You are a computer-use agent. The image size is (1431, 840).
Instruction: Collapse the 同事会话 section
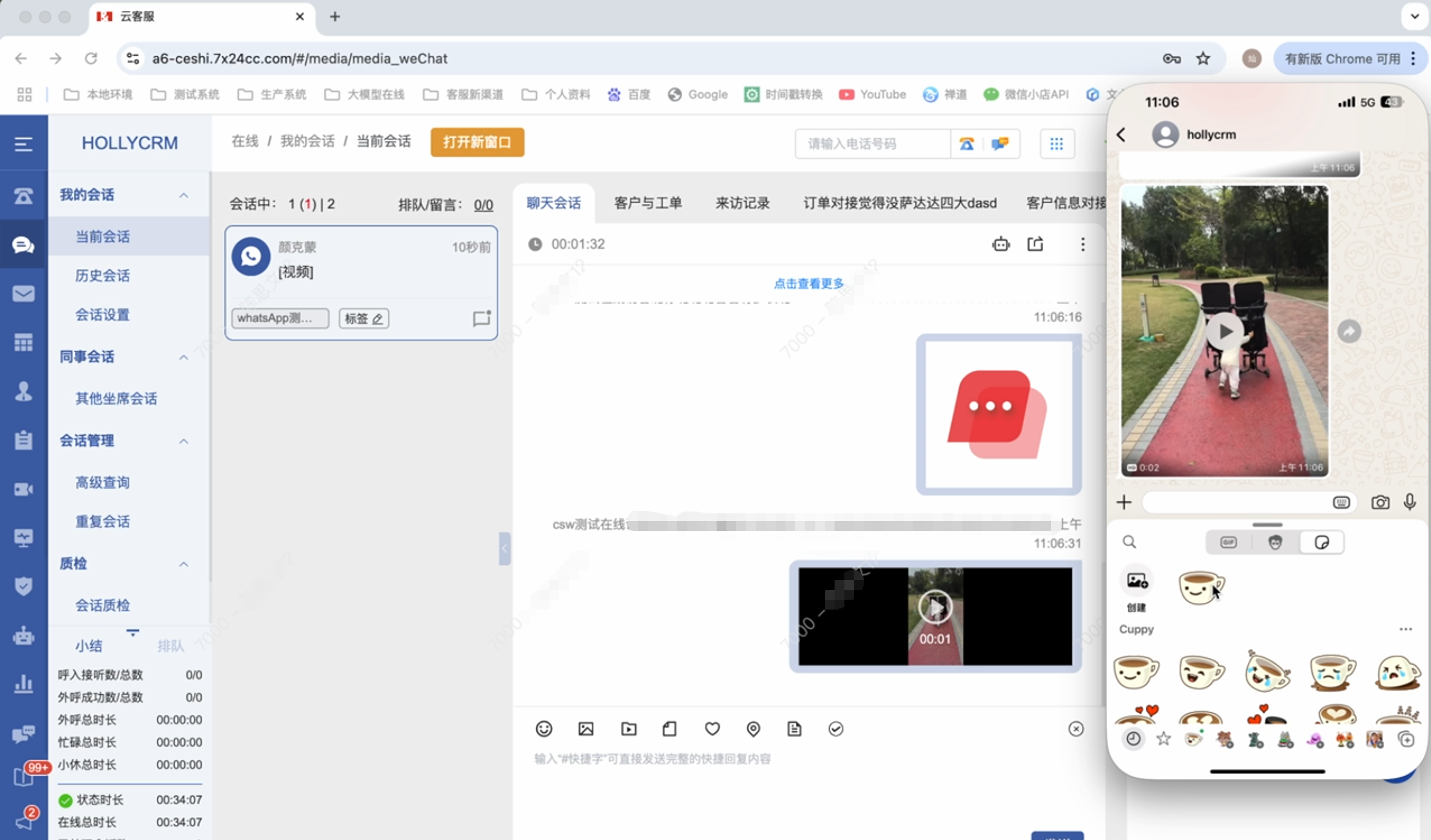[184, 357]
